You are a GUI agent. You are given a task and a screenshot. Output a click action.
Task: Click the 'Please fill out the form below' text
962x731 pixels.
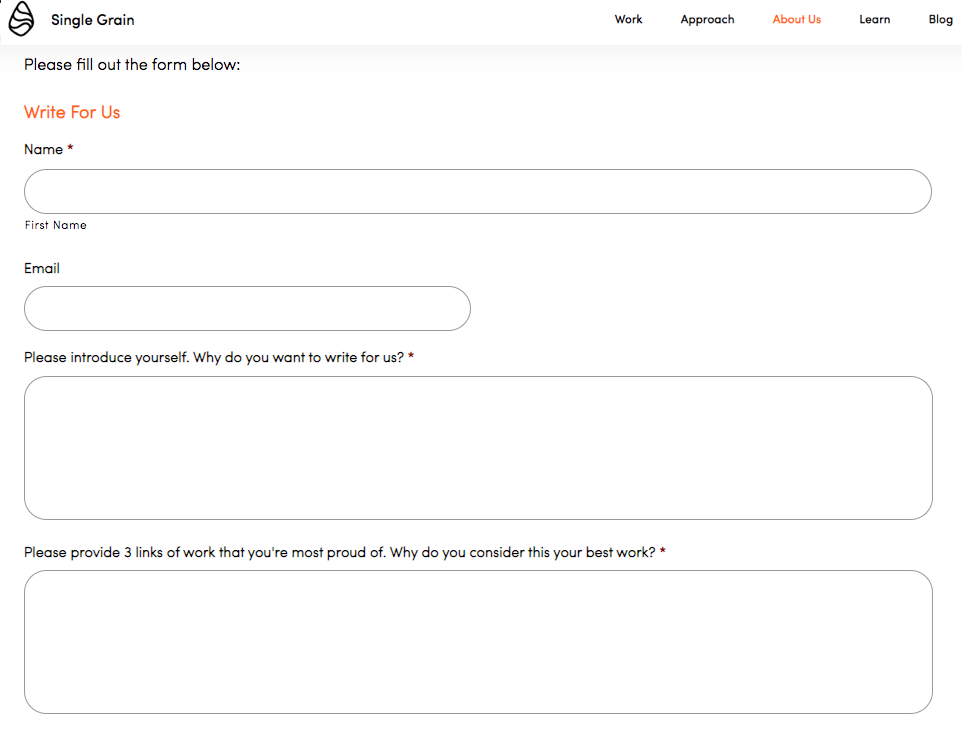[x=132, y=65]
